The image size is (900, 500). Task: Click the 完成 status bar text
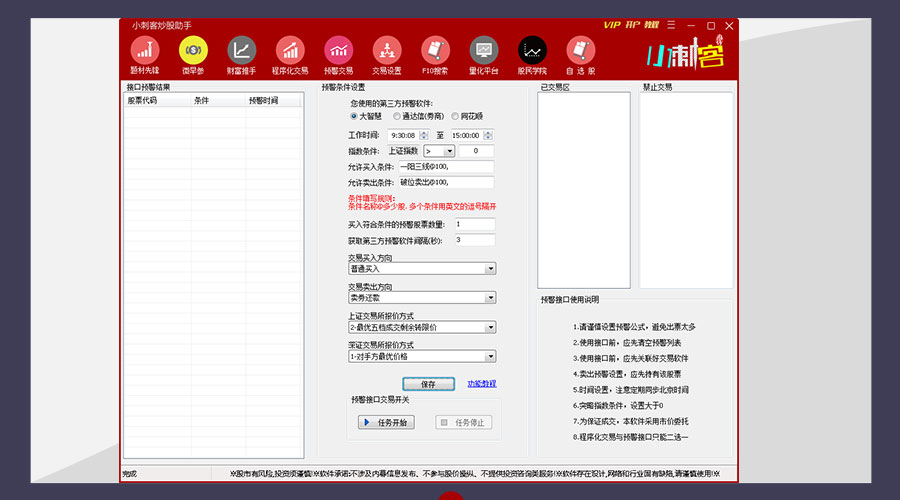pyautogui.click(x=130, y=474)
